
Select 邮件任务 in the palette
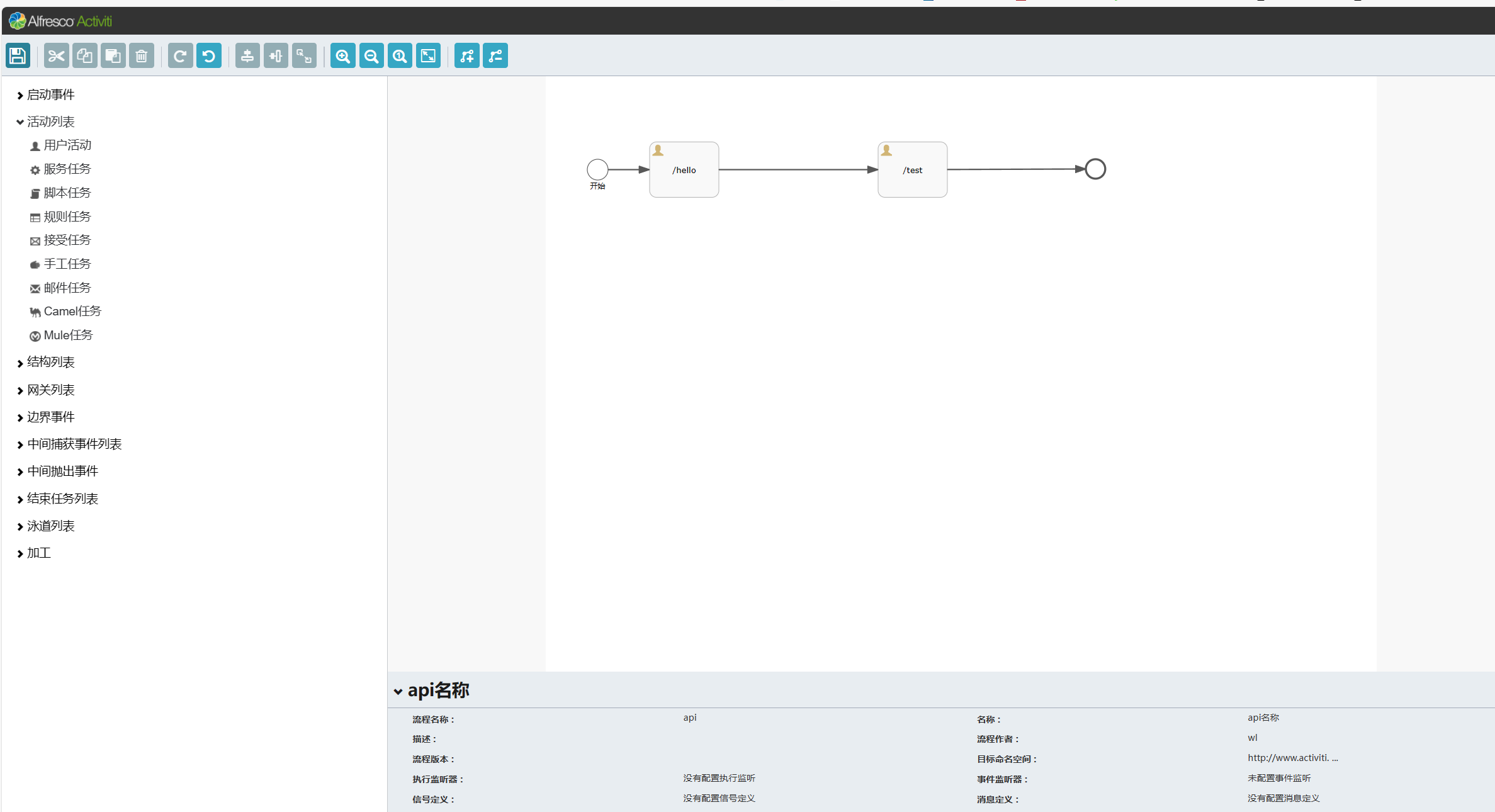tap(67, 288)
